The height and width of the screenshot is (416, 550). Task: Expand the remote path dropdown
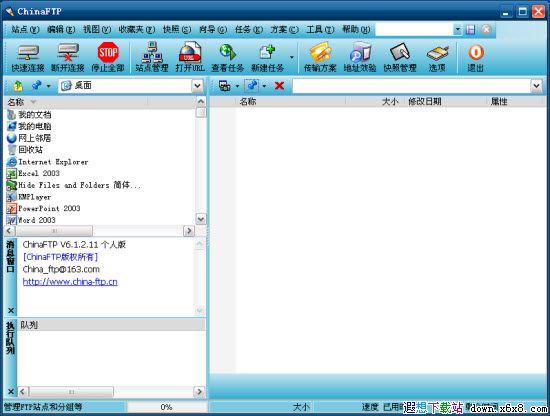(x=536, y=86)
